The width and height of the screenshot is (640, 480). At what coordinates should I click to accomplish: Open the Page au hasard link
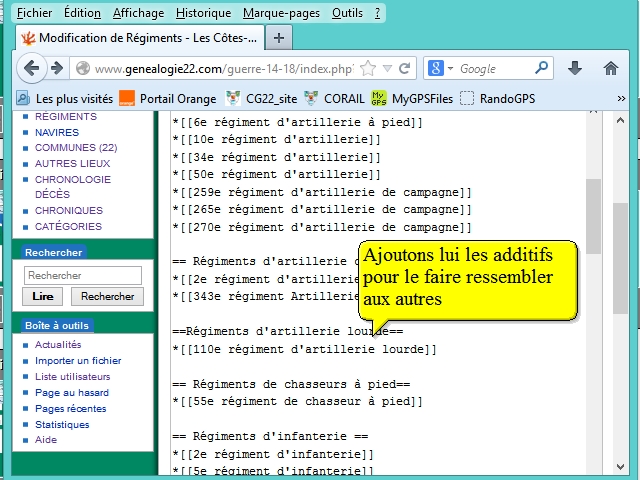click(72, 393)
